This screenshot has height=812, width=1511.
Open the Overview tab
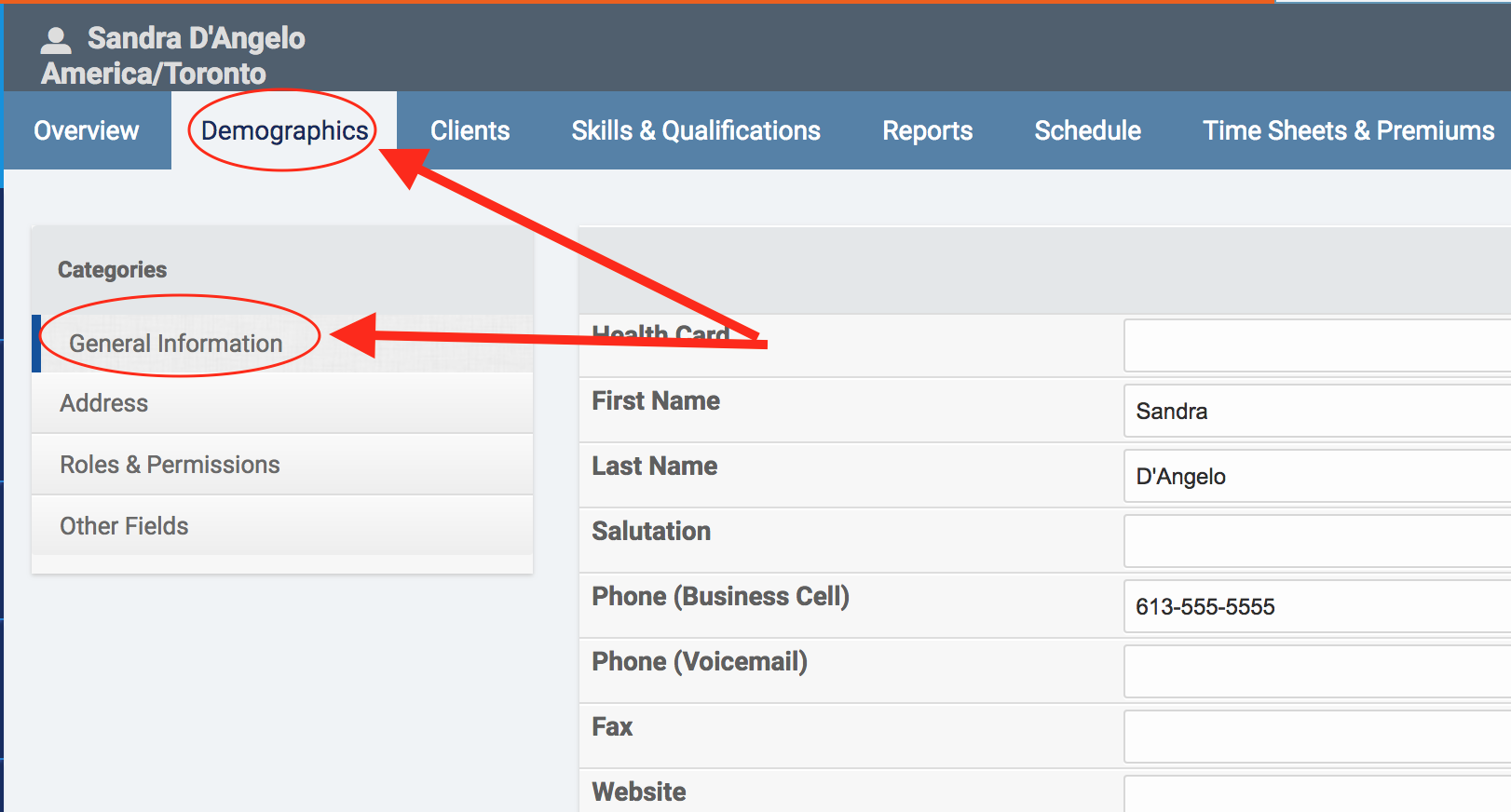pyautogui.click(x=87, y=130)
